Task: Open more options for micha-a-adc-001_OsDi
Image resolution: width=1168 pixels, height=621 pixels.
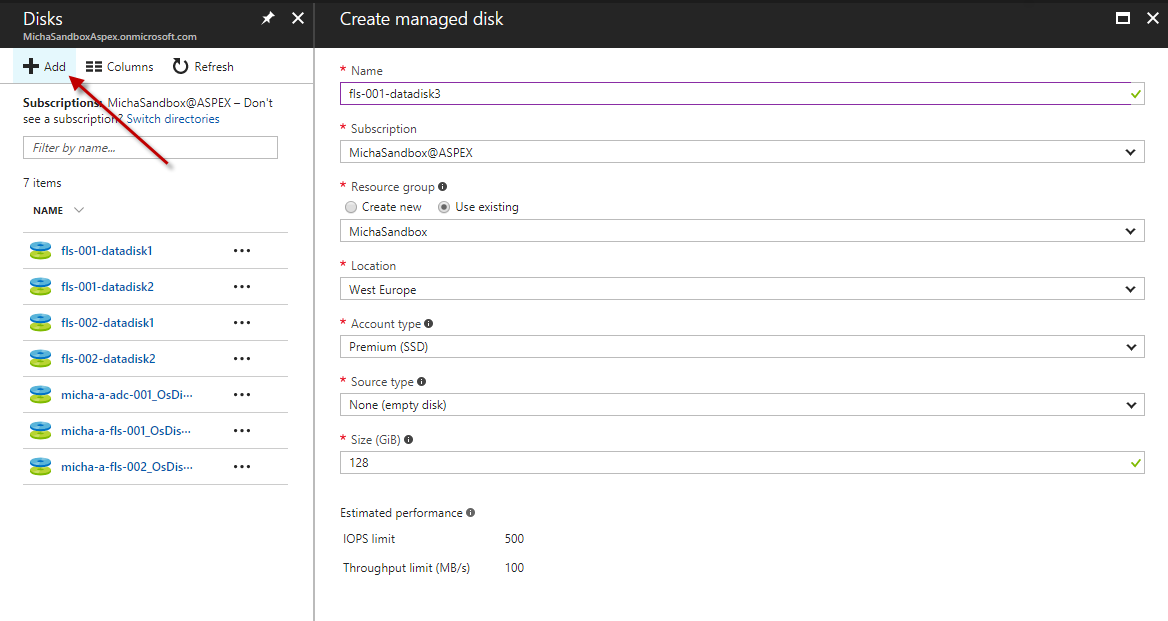Action: coord(242,395)
